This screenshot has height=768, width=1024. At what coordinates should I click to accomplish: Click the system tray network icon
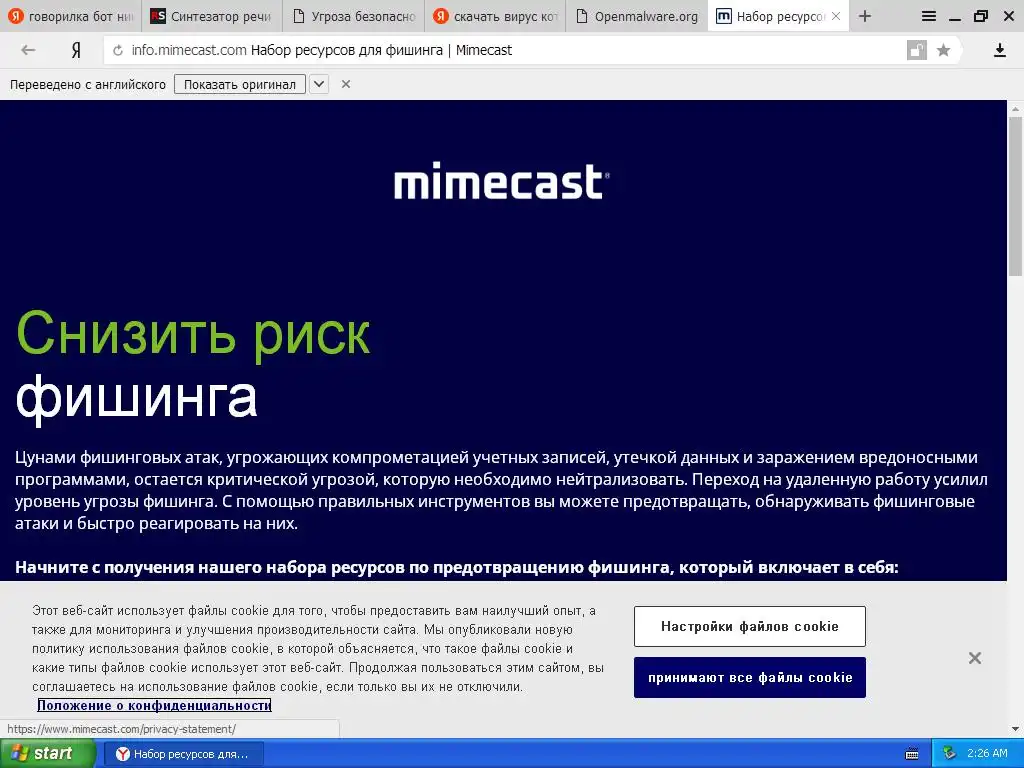click(950, 754)
